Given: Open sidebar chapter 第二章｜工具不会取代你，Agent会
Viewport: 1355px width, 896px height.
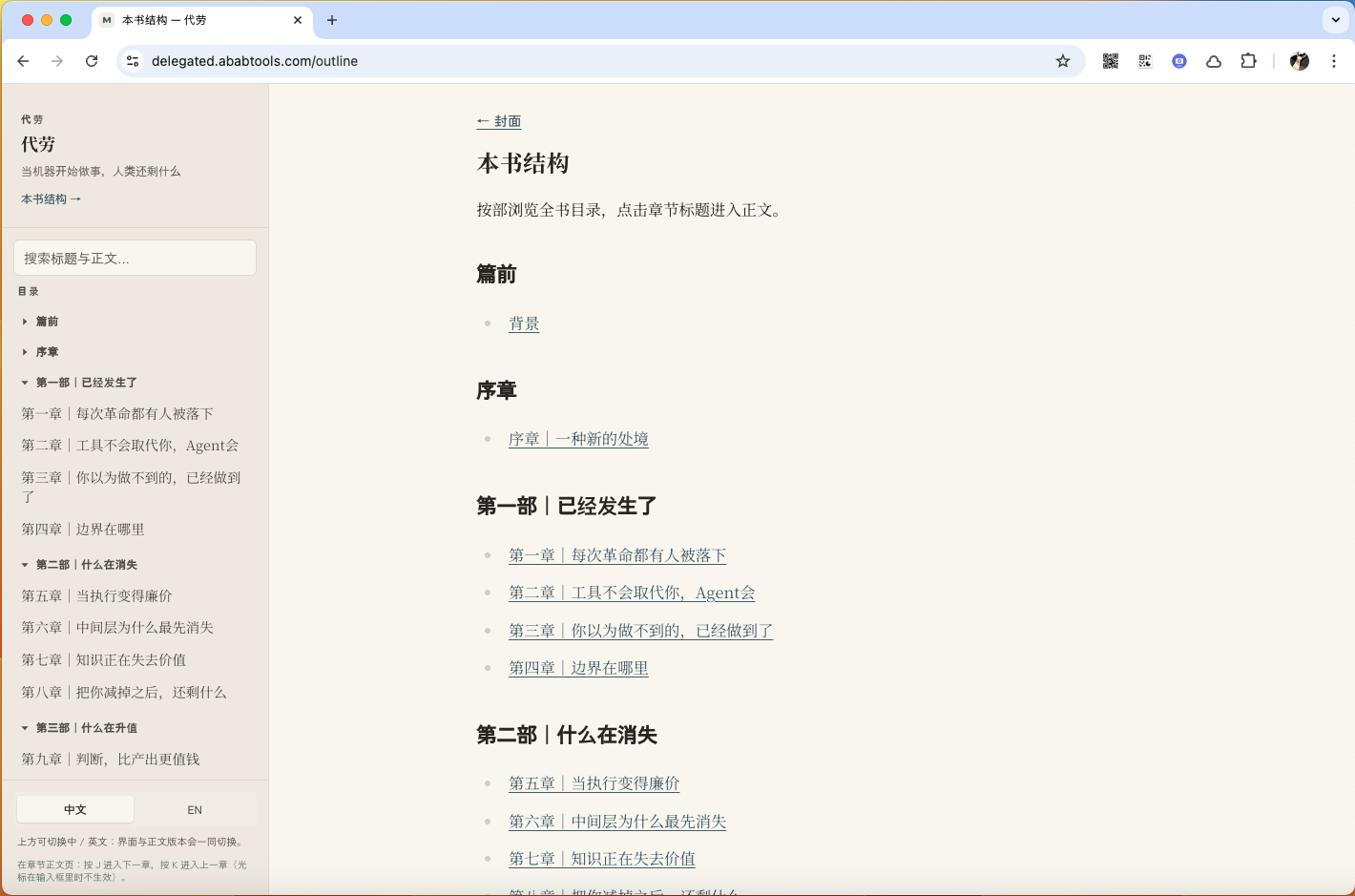Looking at the screenshot, I should tap(130, 446).
